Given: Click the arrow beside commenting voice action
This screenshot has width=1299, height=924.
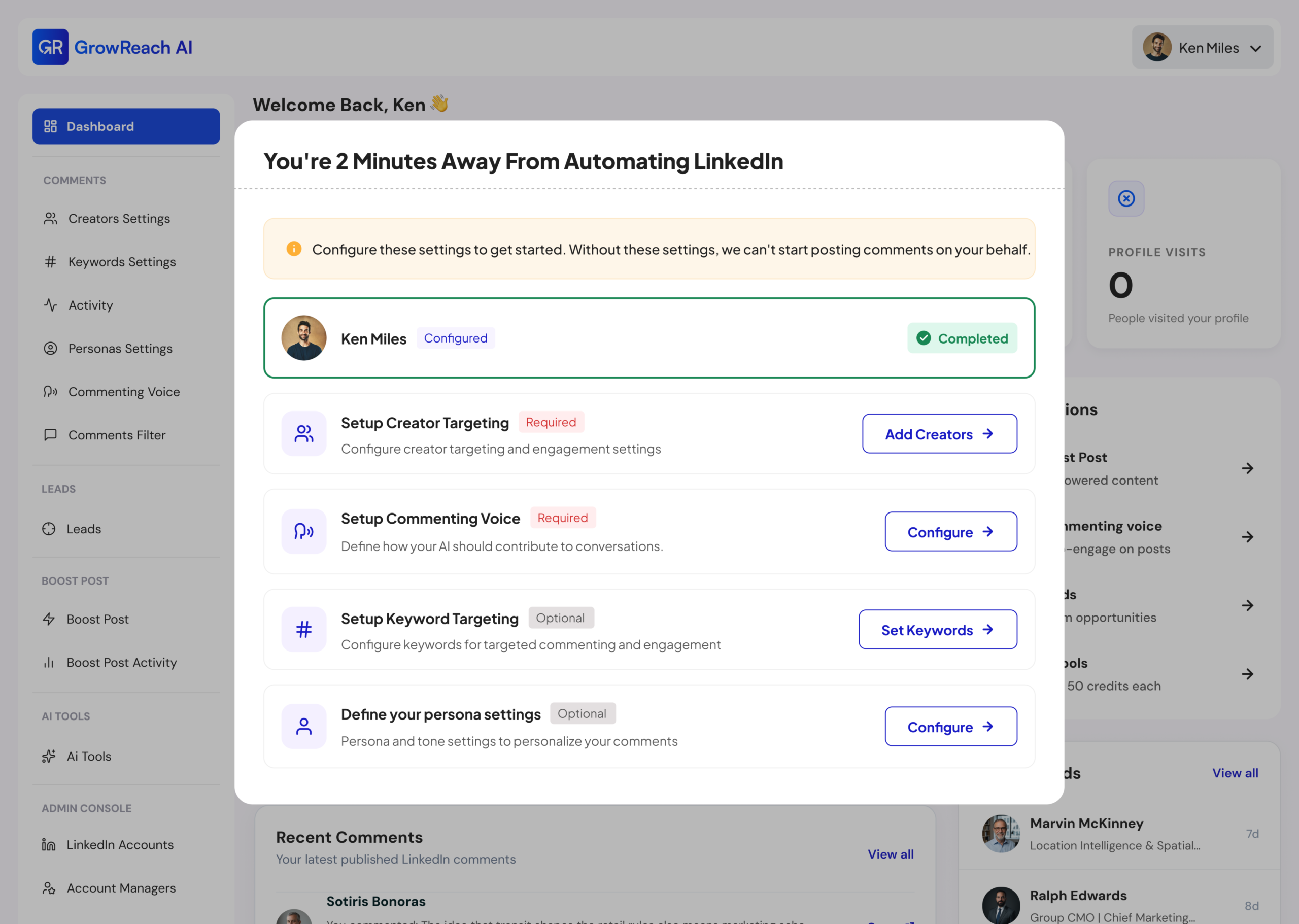Looking at the screenshot, I should (1247, 537).
